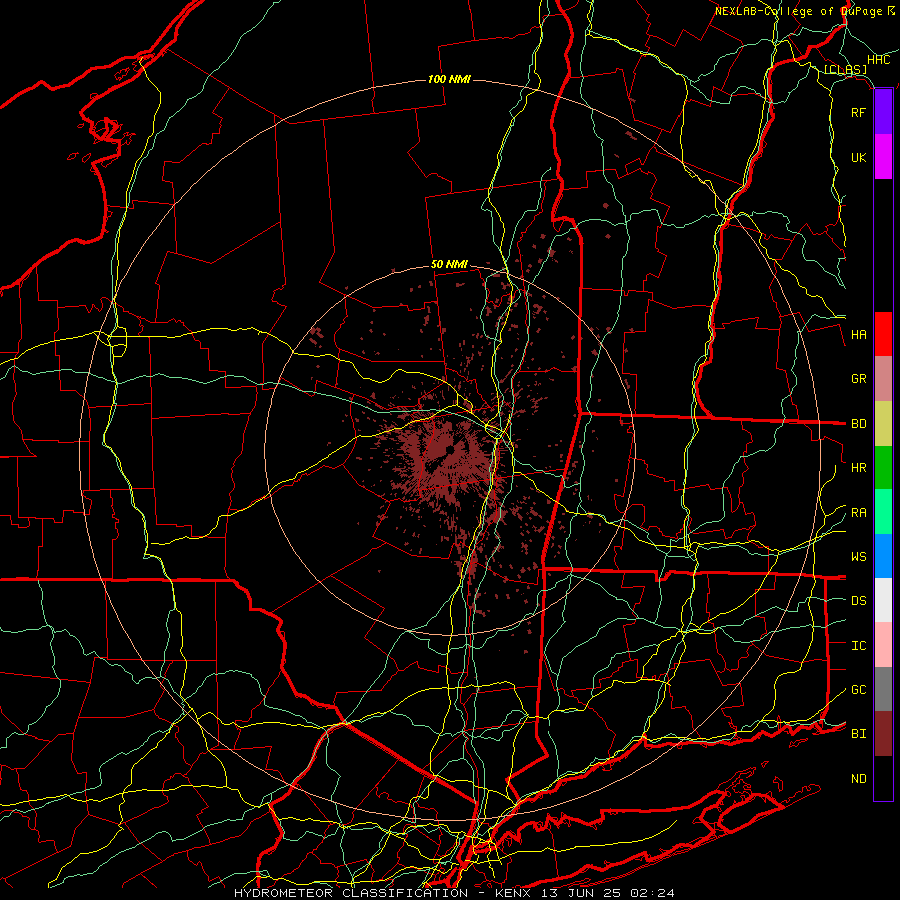Click the BI dark red legend swatch
The height and width of the screenshot is (900, 900).
pos(883,734)
